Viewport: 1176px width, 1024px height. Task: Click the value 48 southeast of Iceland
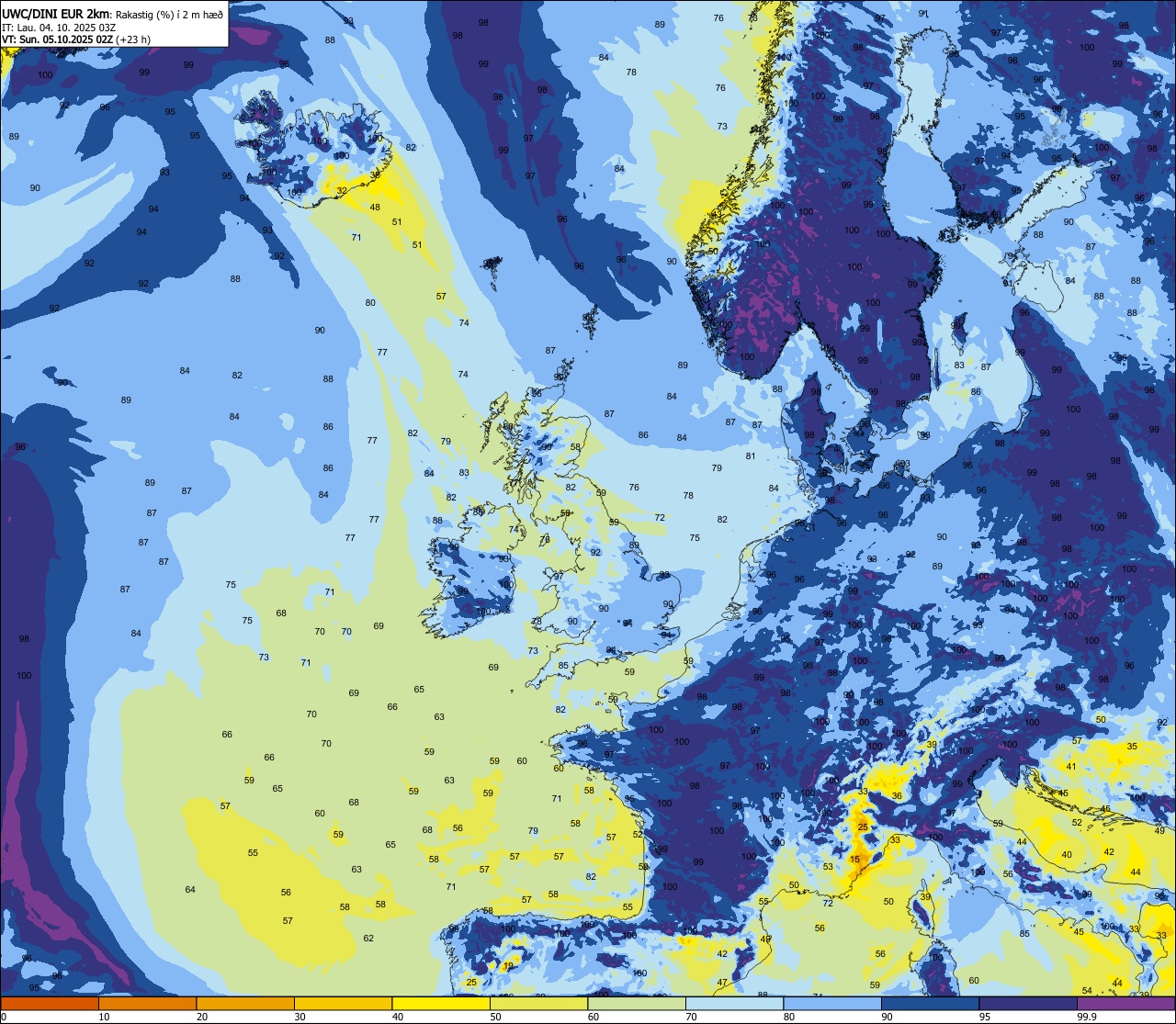coord(375,208)
